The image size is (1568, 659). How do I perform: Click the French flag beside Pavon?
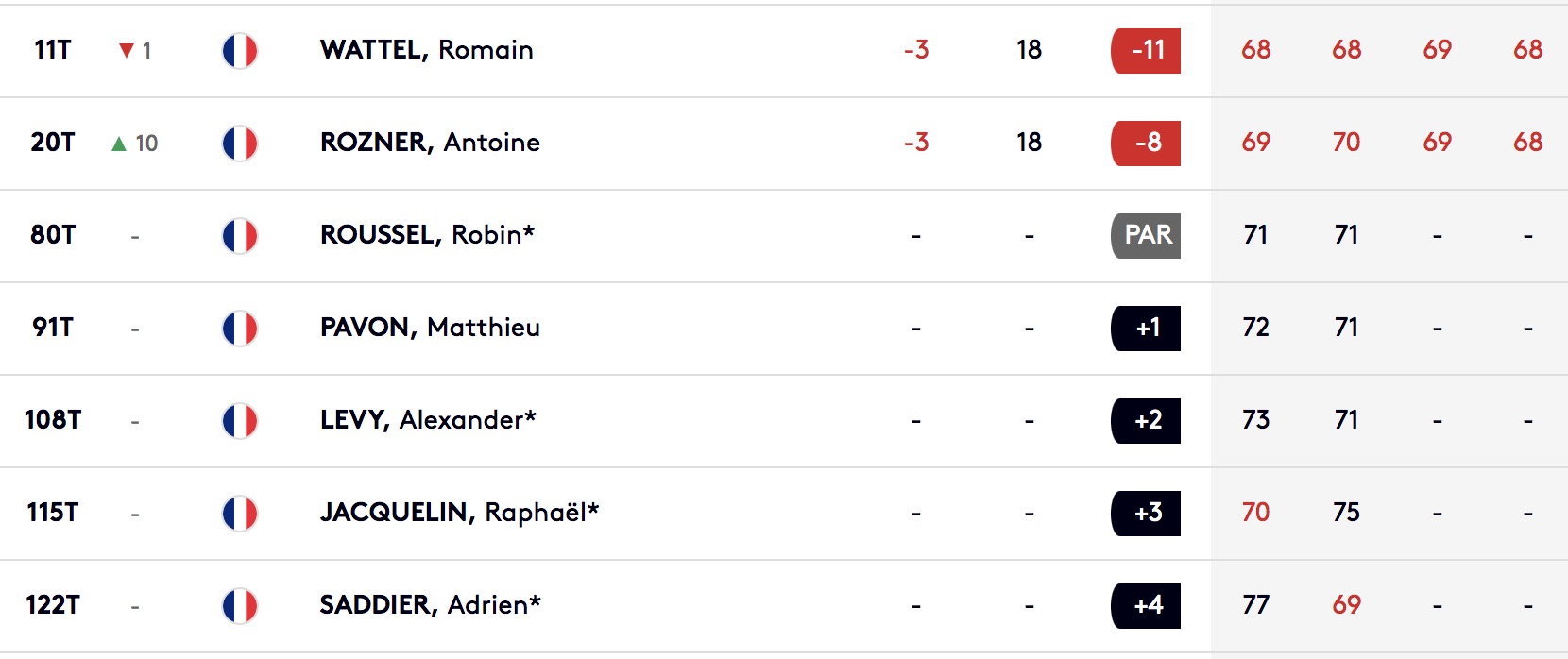coord(240,329)
